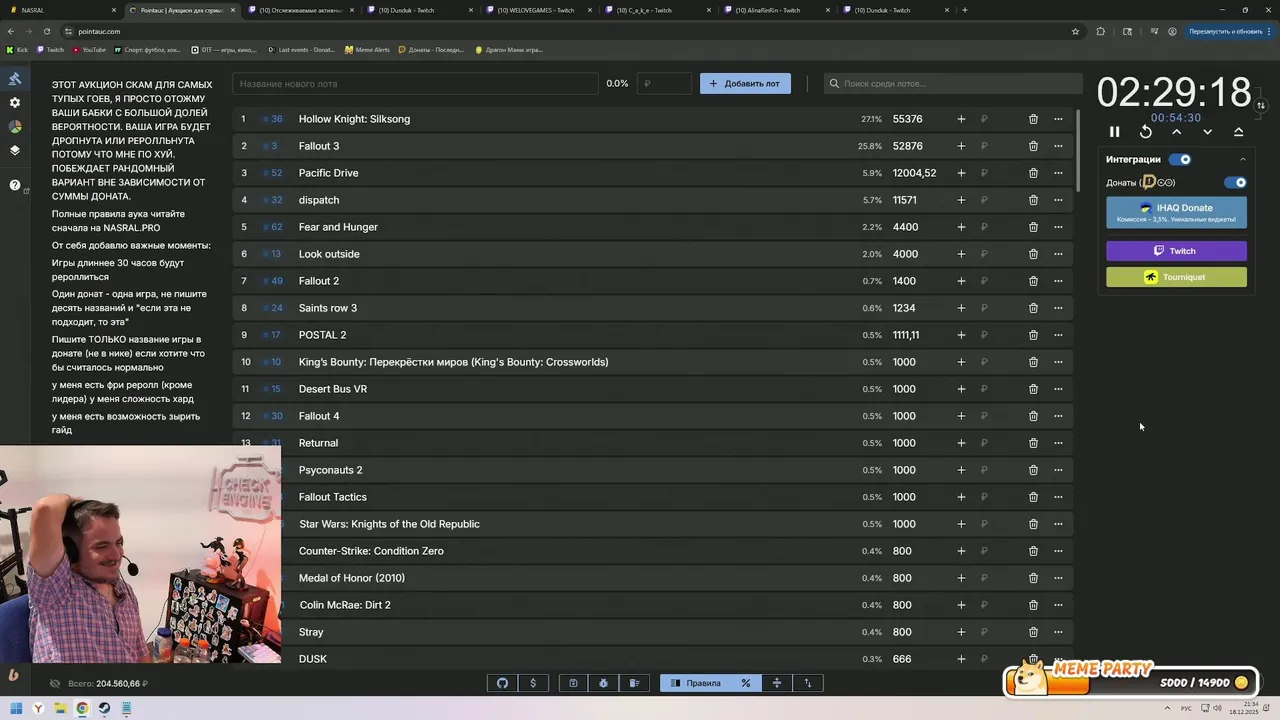Delete the Desert Bus VR lot
This screenshot has height=720, width=1280.
(x=1033, y=389)
